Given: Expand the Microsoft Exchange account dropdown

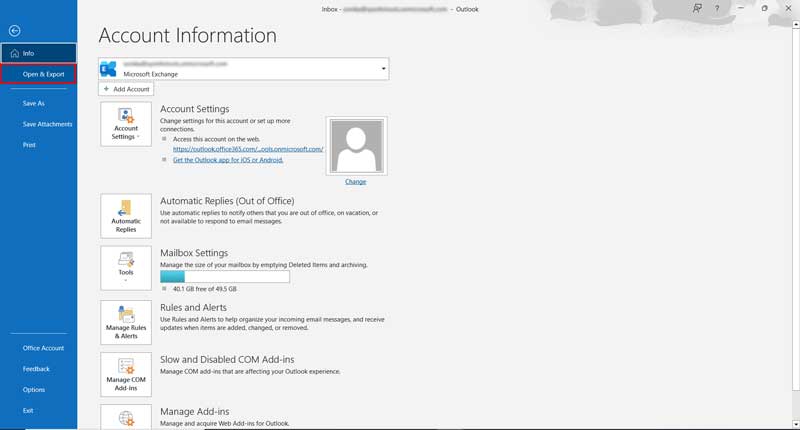Looking at the screenshot, I should pyautogui.click(x=383, y=69).
